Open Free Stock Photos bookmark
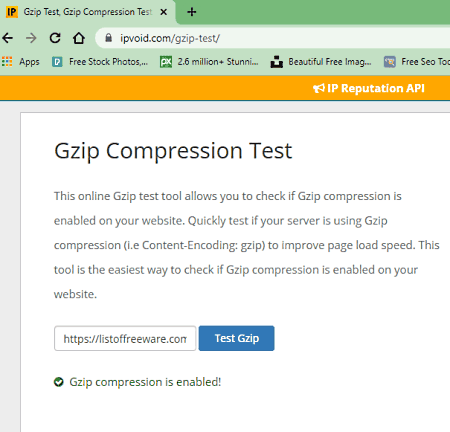Image resolution: width=450 pixels, height=432 pixels. [x=100, y=62]
